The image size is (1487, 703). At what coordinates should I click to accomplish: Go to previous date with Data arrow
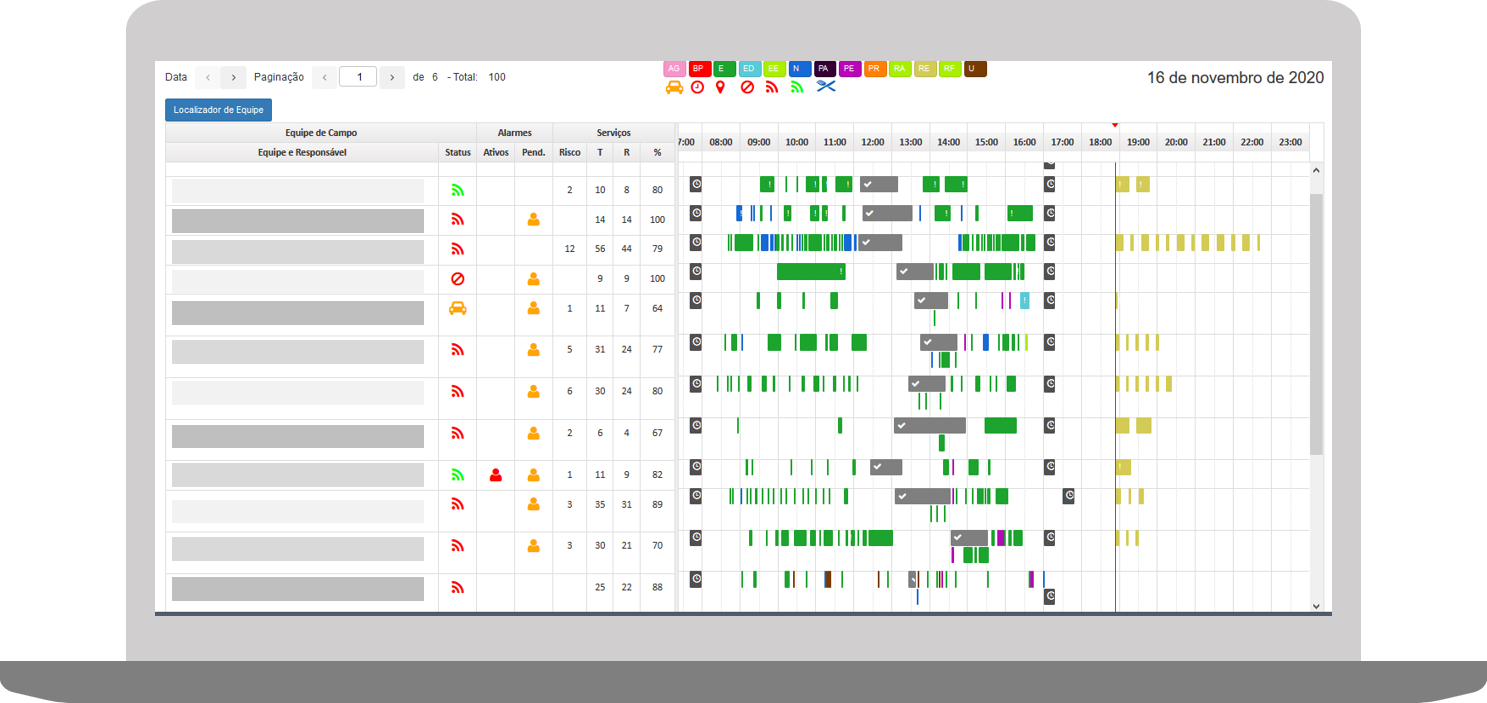(207, 77)
